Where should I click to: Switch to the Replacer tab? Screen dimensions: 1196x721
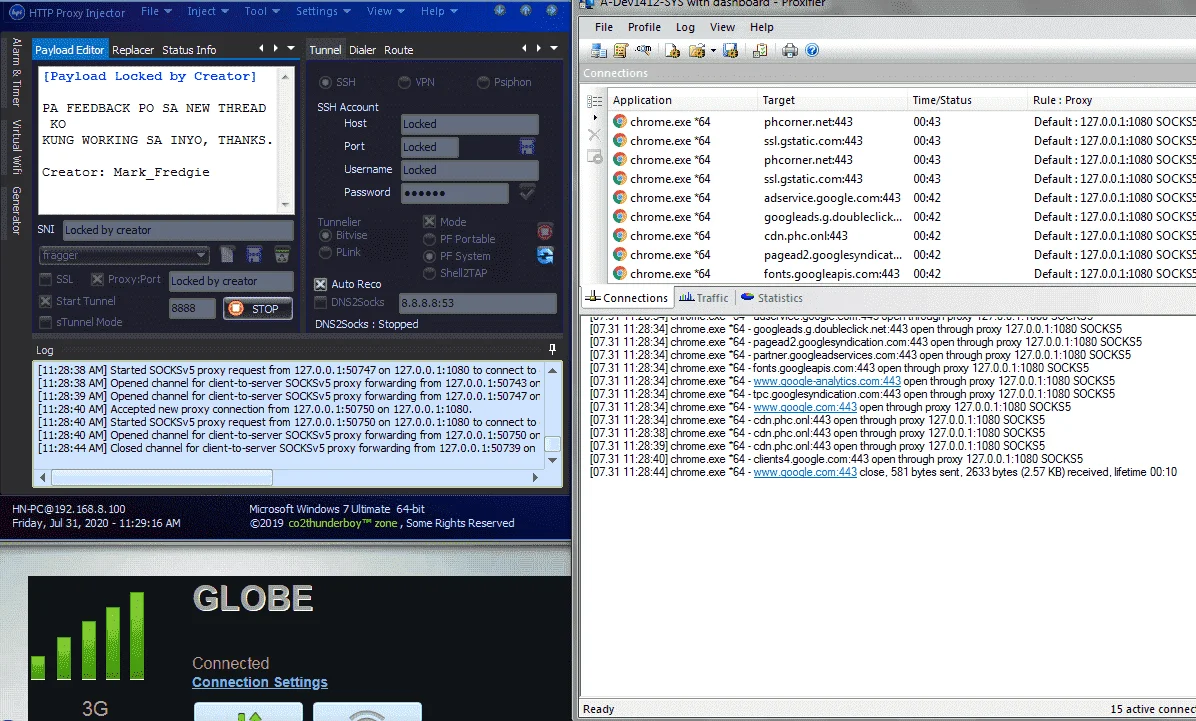click(x=133, y=50)
